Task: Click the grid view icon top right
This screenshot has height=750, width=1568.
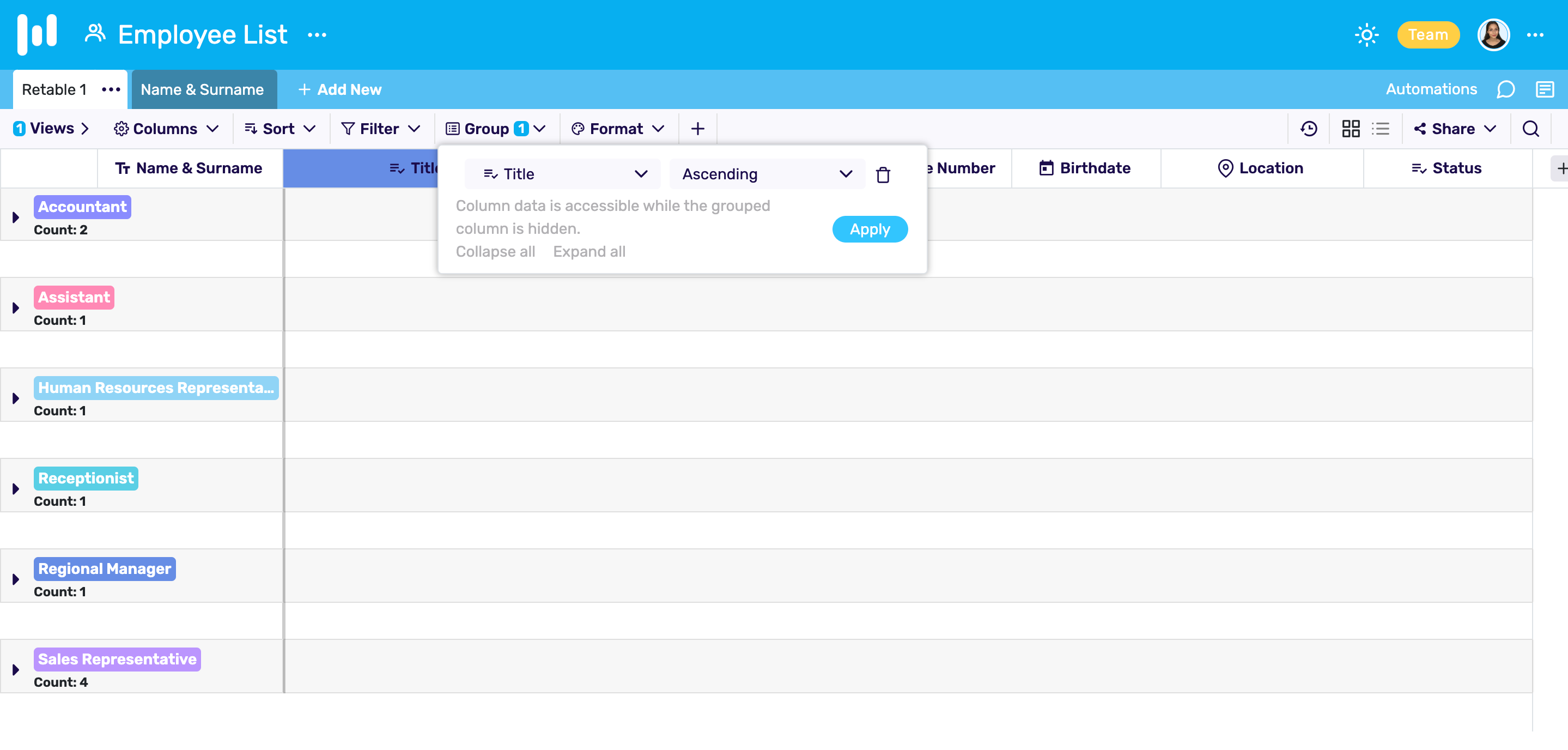Action: click(x=1351, y=128)
